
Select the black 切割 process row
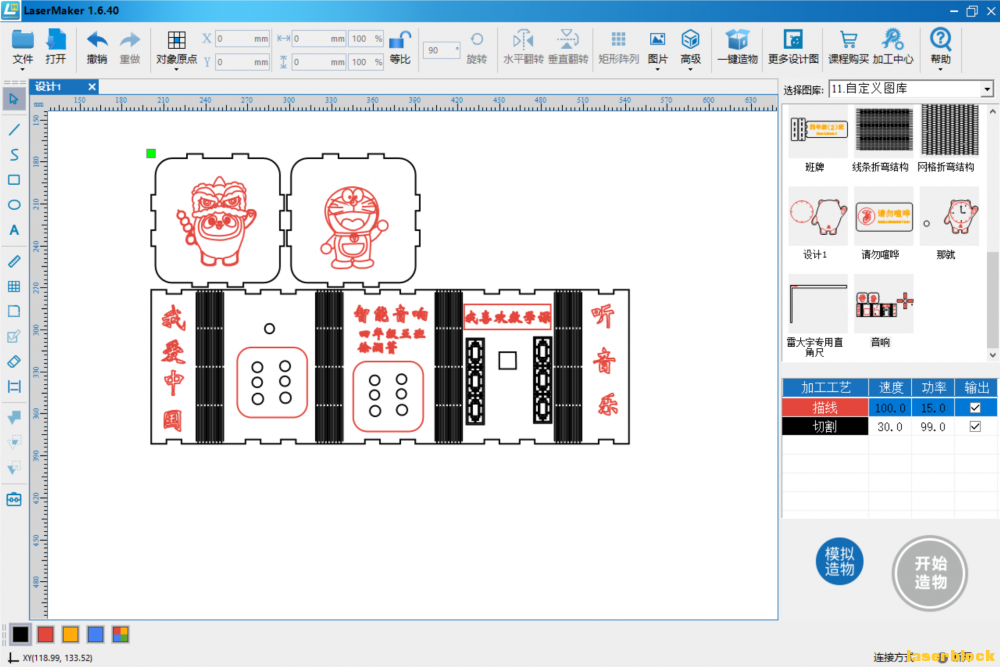[x=825, y=427]
